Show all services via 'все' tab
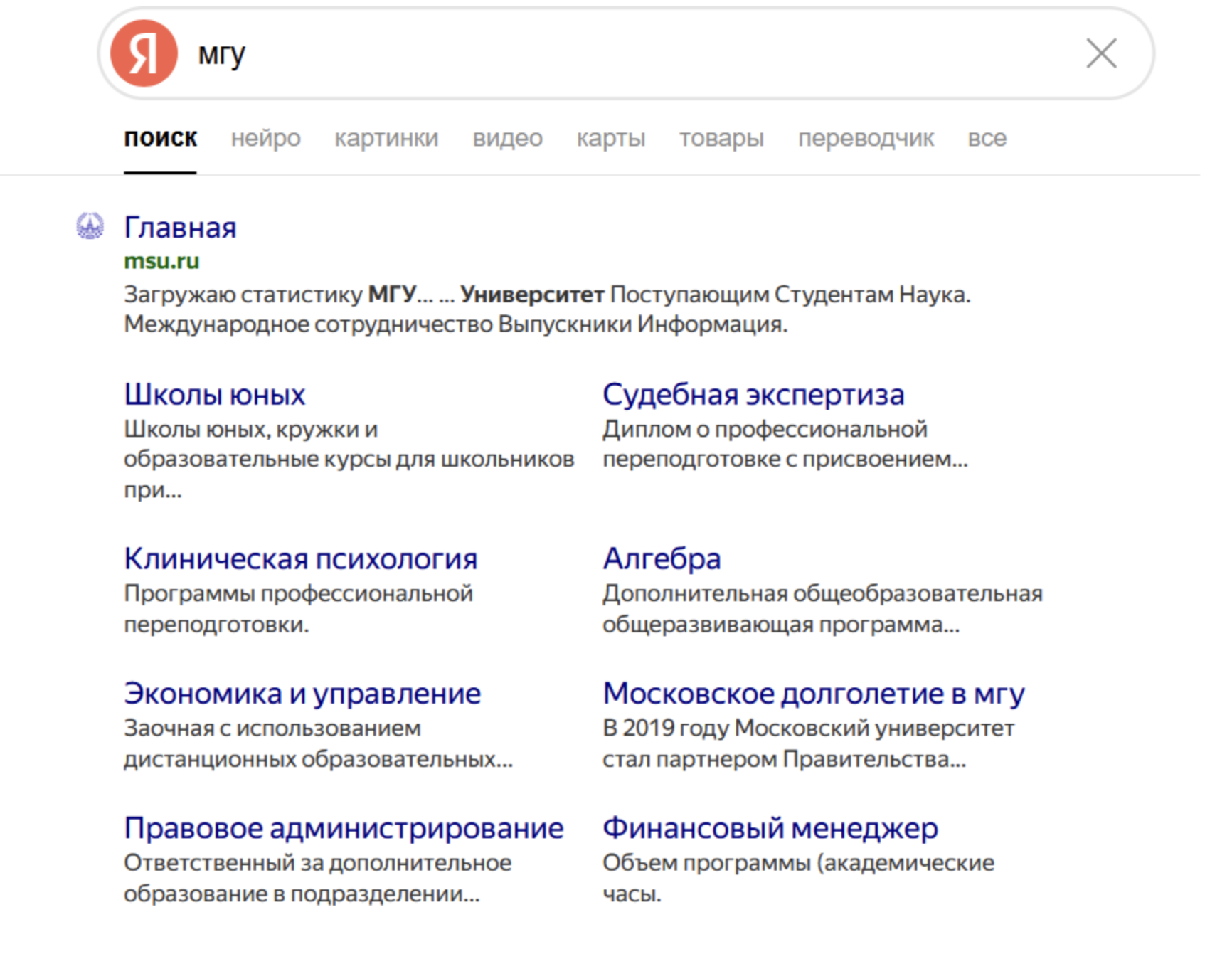Screen dimensions: 1232x959 987,138
